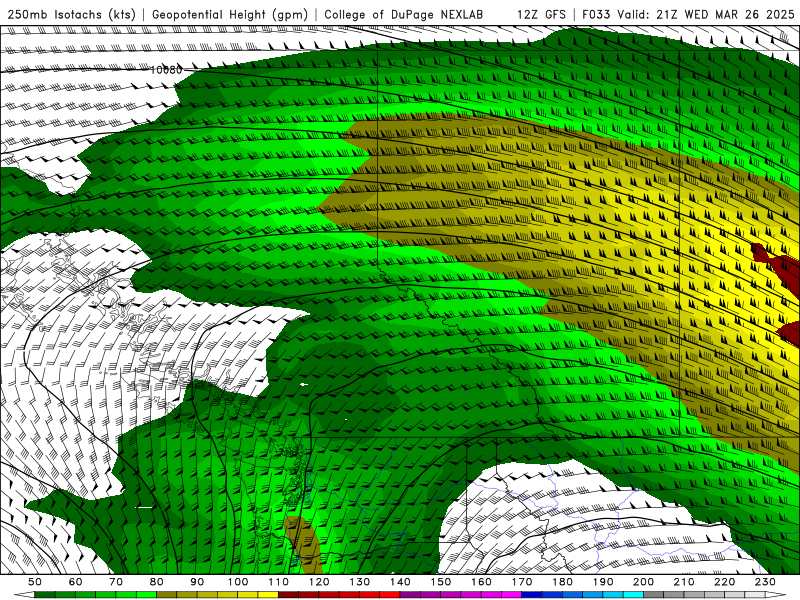The image size is (800, 600).
Task: Click the '12Z GFS' model run label
Action: pos(542,15)
